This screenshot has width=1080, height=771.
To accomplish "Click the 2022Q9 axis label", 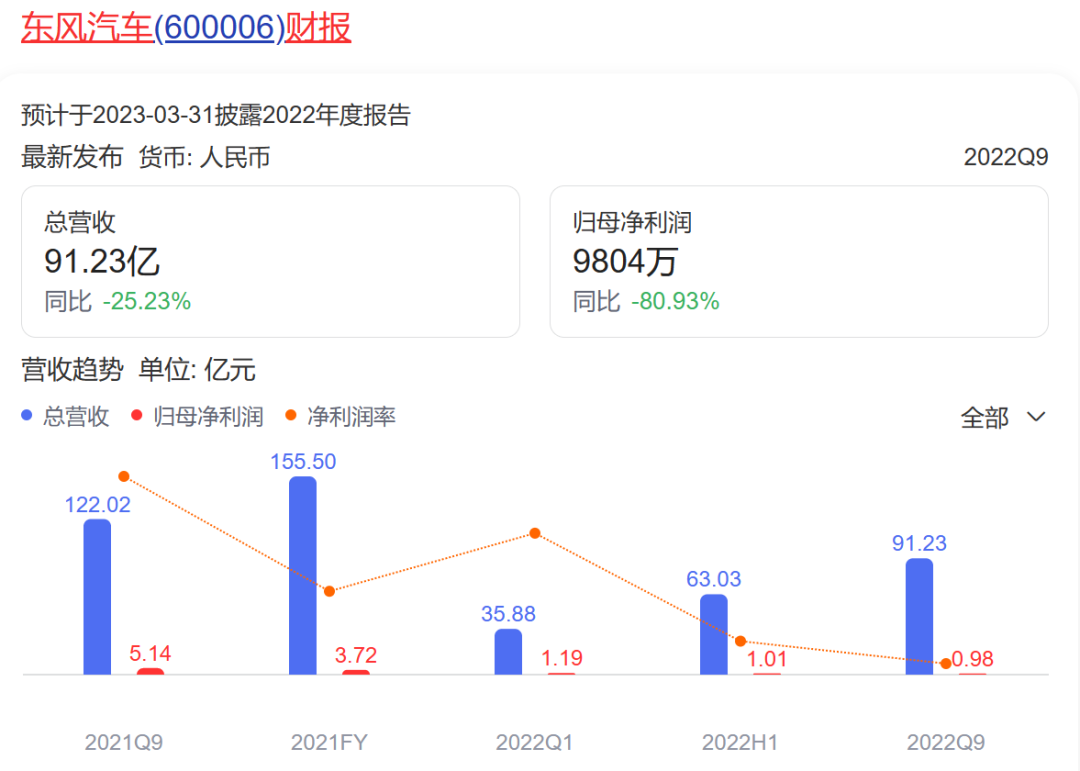I will pos(945,743).
